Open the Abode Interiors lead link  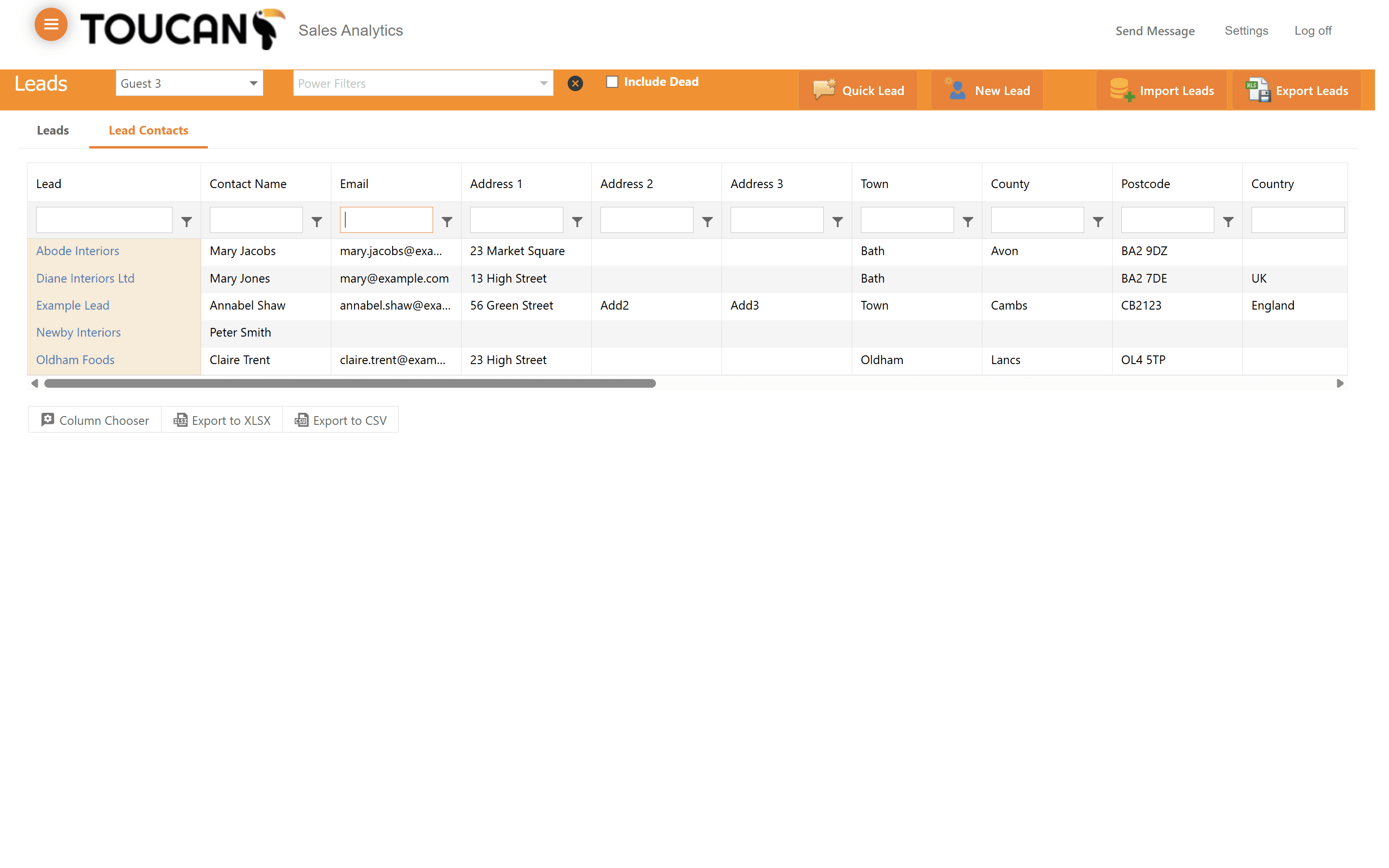point(78,251)
